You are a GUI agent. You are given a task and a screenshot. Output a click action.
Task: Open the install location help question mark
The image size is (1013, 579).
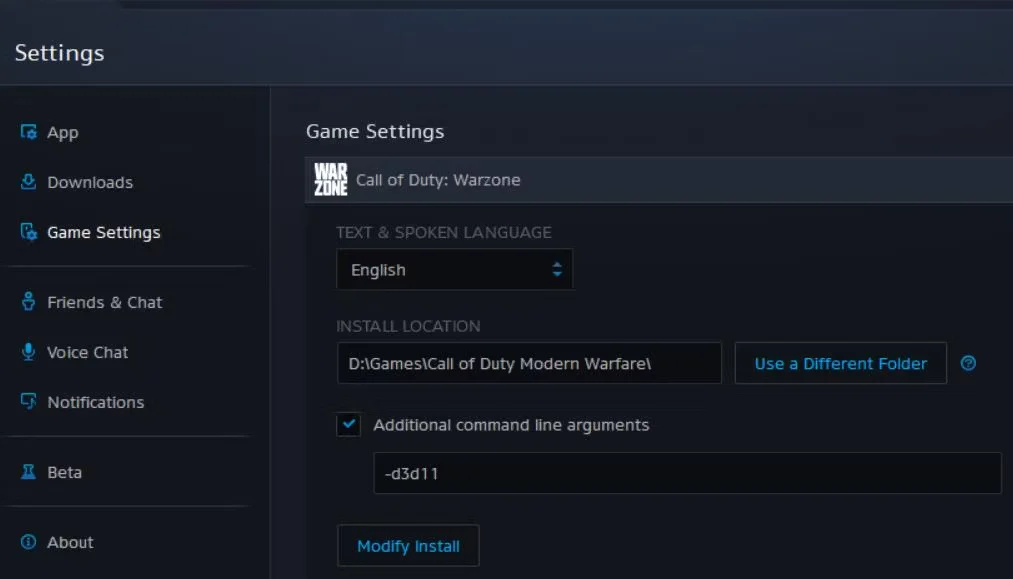coord(968,363)
